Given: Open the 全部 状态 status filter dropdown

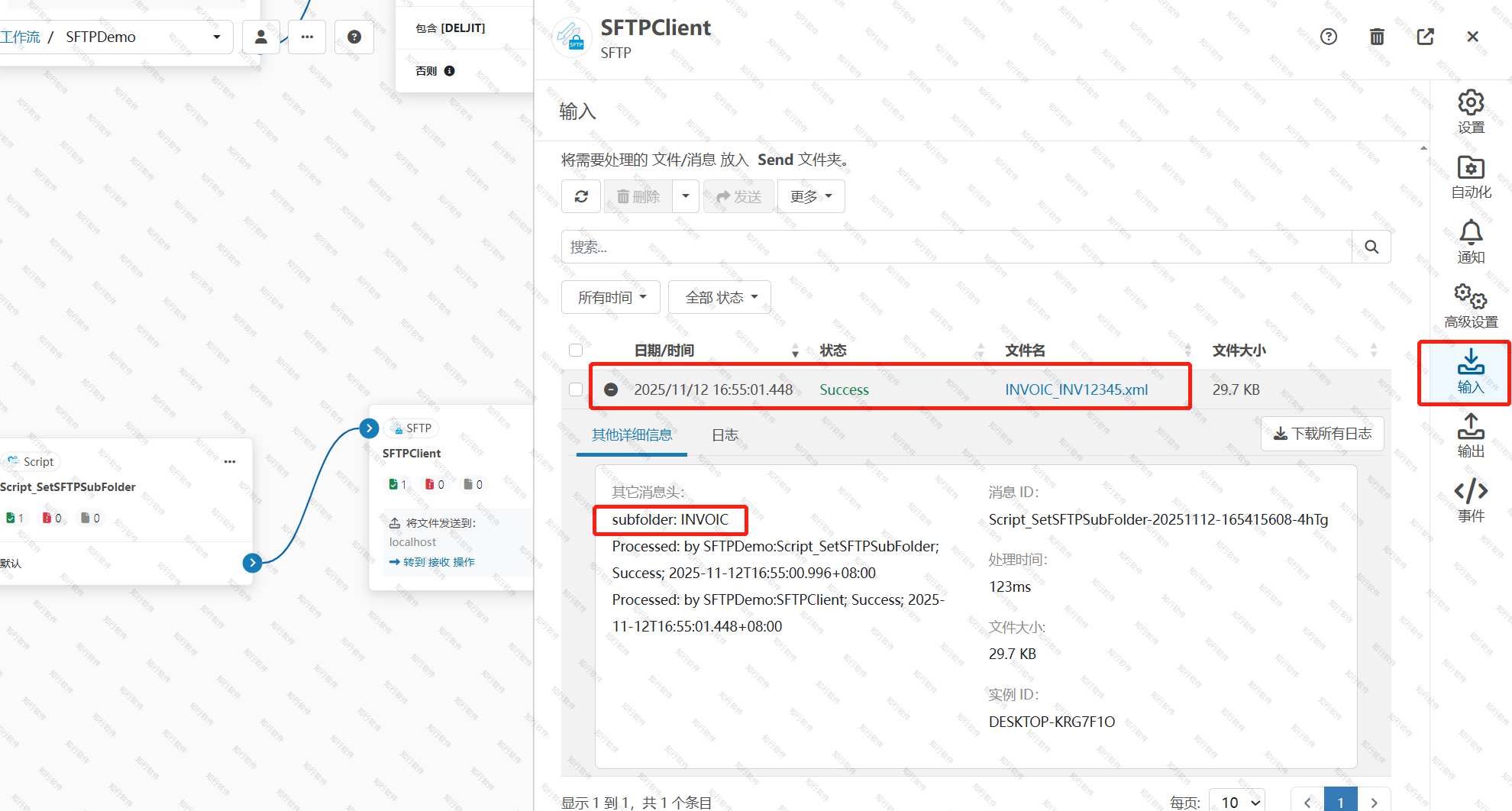Looking at the screenshot, I should coord(719,297).
